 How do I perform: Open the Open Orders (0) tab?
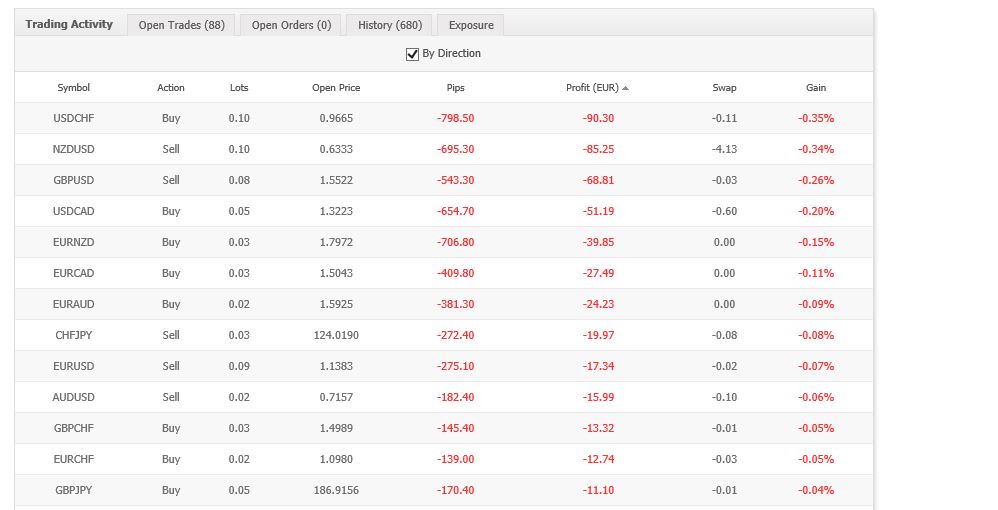coord(291,25)
